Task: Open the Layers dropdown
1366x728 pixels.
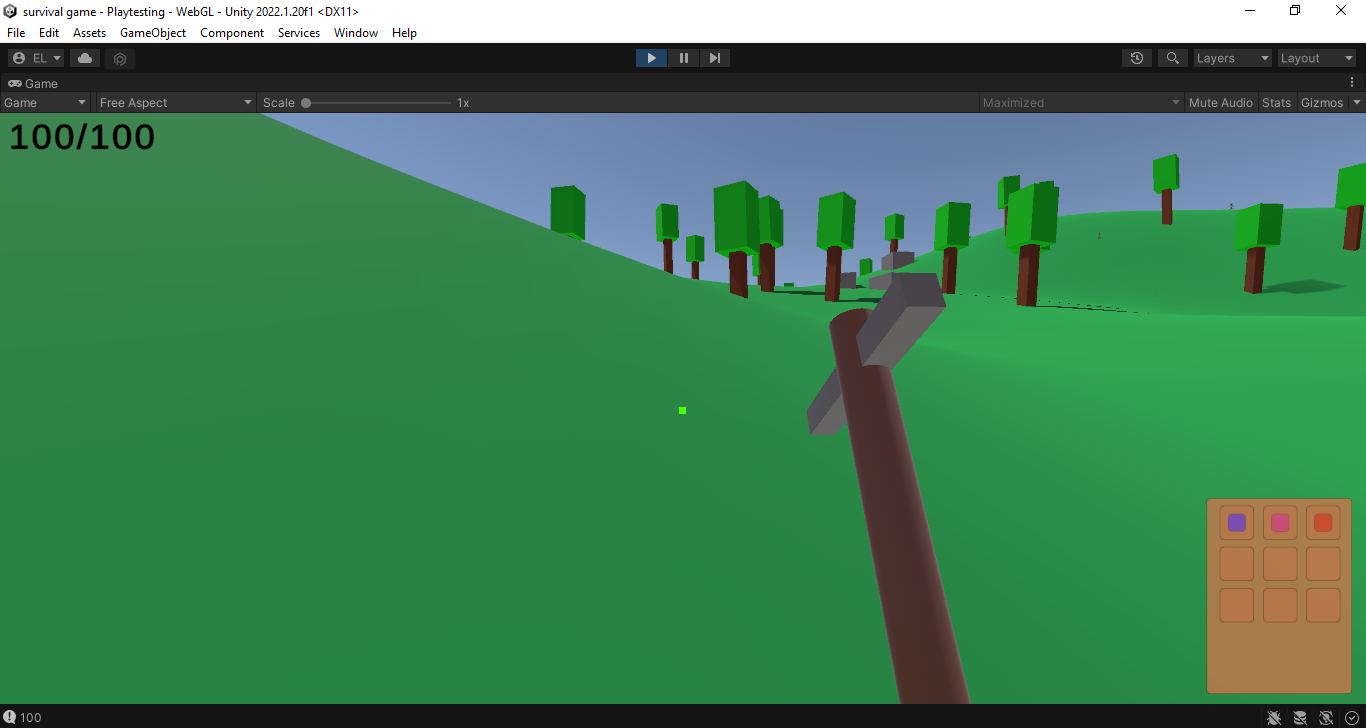Action: coord(1232,57)
